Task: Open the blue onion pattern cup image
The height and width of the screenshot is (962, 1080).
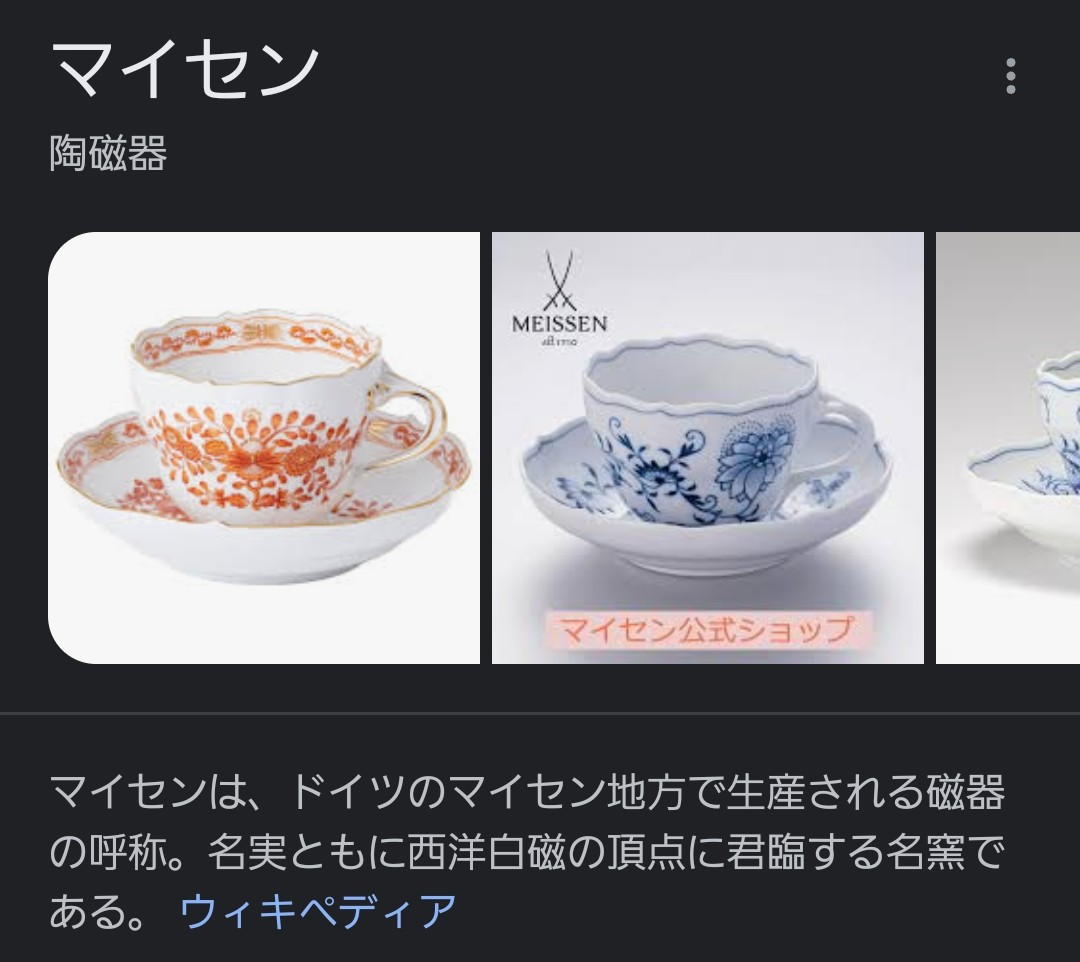Action: pos(707,448)
